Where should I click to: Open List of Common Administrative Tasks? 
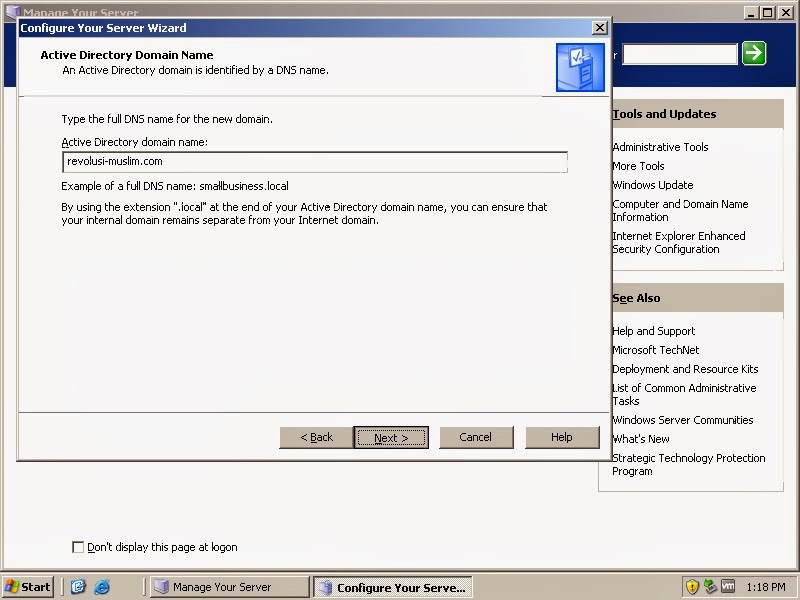(x=684, y=394)
